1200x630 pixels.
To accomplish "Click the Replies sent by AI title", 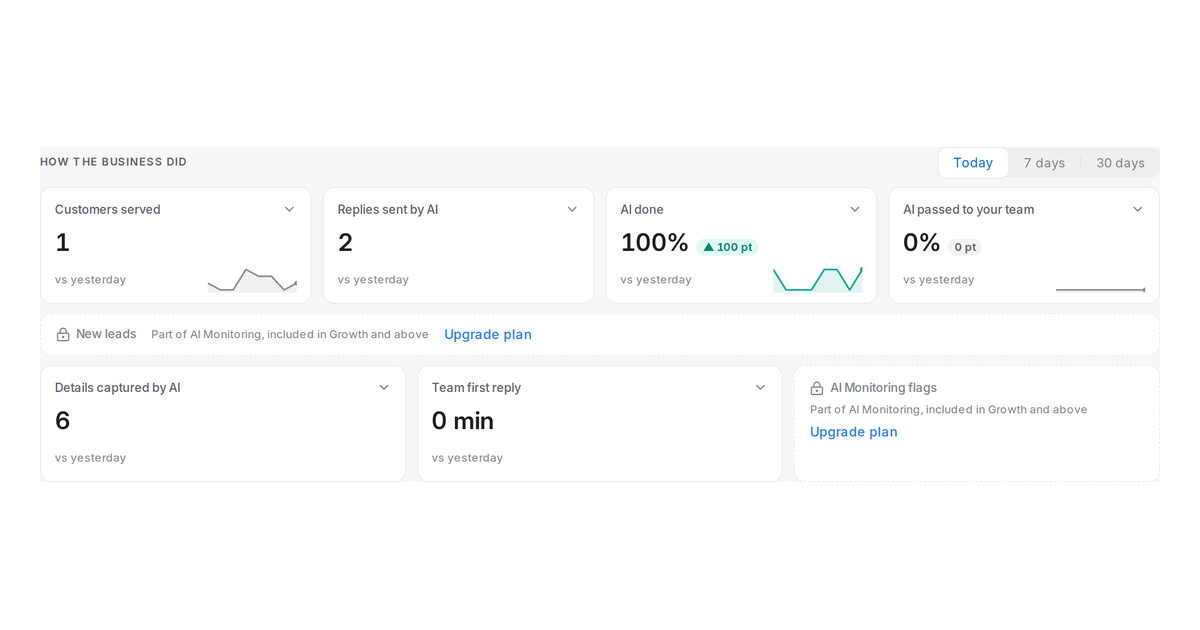I will 388,209.
